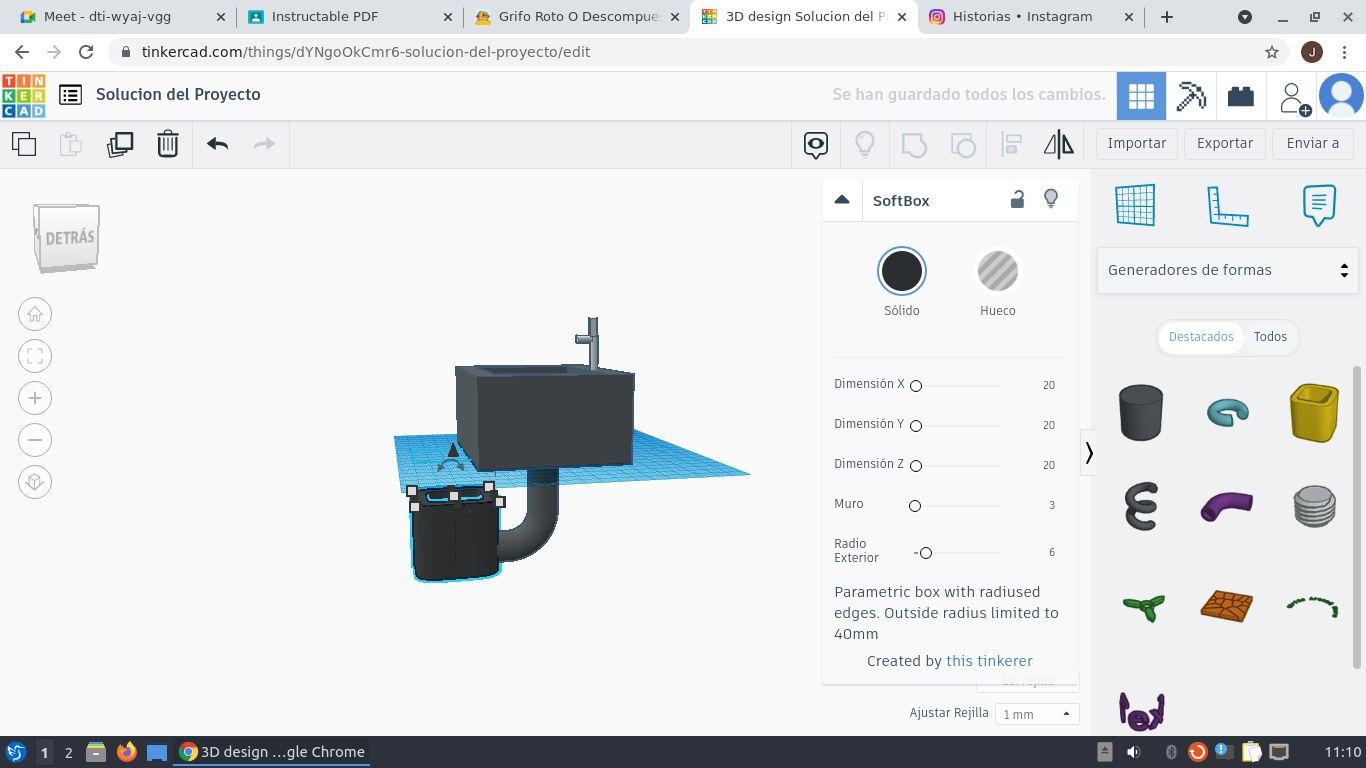Open the Blocks pickaxe mode

pos(1190,96)
